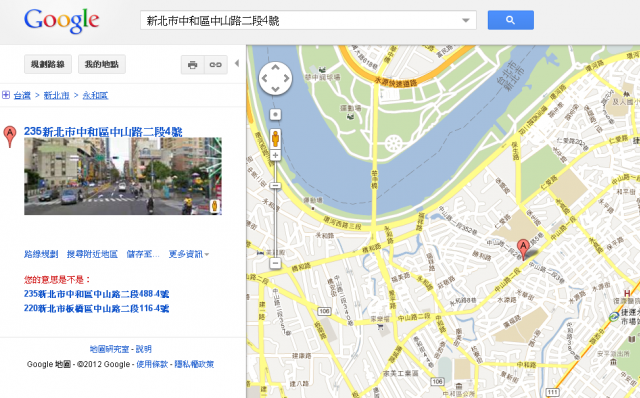
Task: Open the 說明 help link
Action: click(144, 349)
